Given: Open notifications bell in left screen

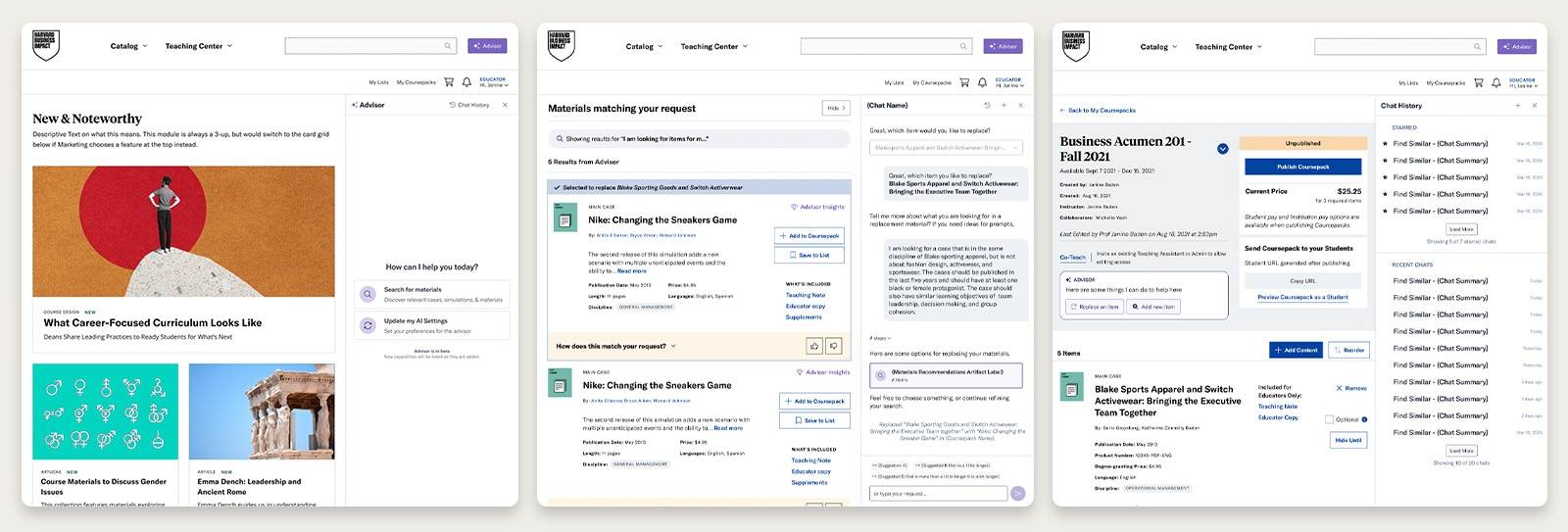Looking at the screenshot, I should [x=466, y=82].
